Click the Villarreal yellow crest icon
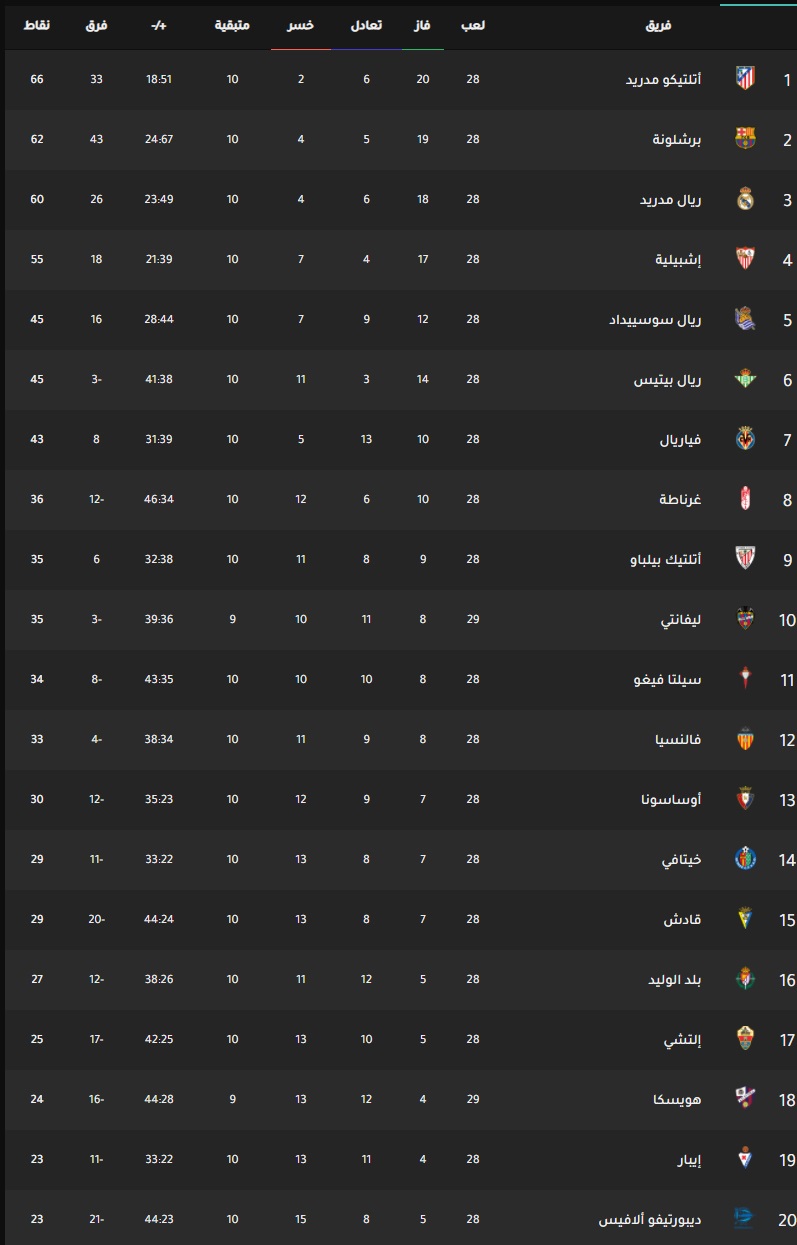 [x=744, y=438]
